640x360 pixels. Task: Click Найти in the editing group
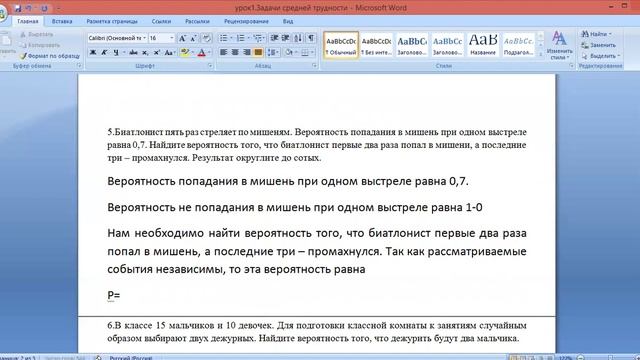[596, 34]
